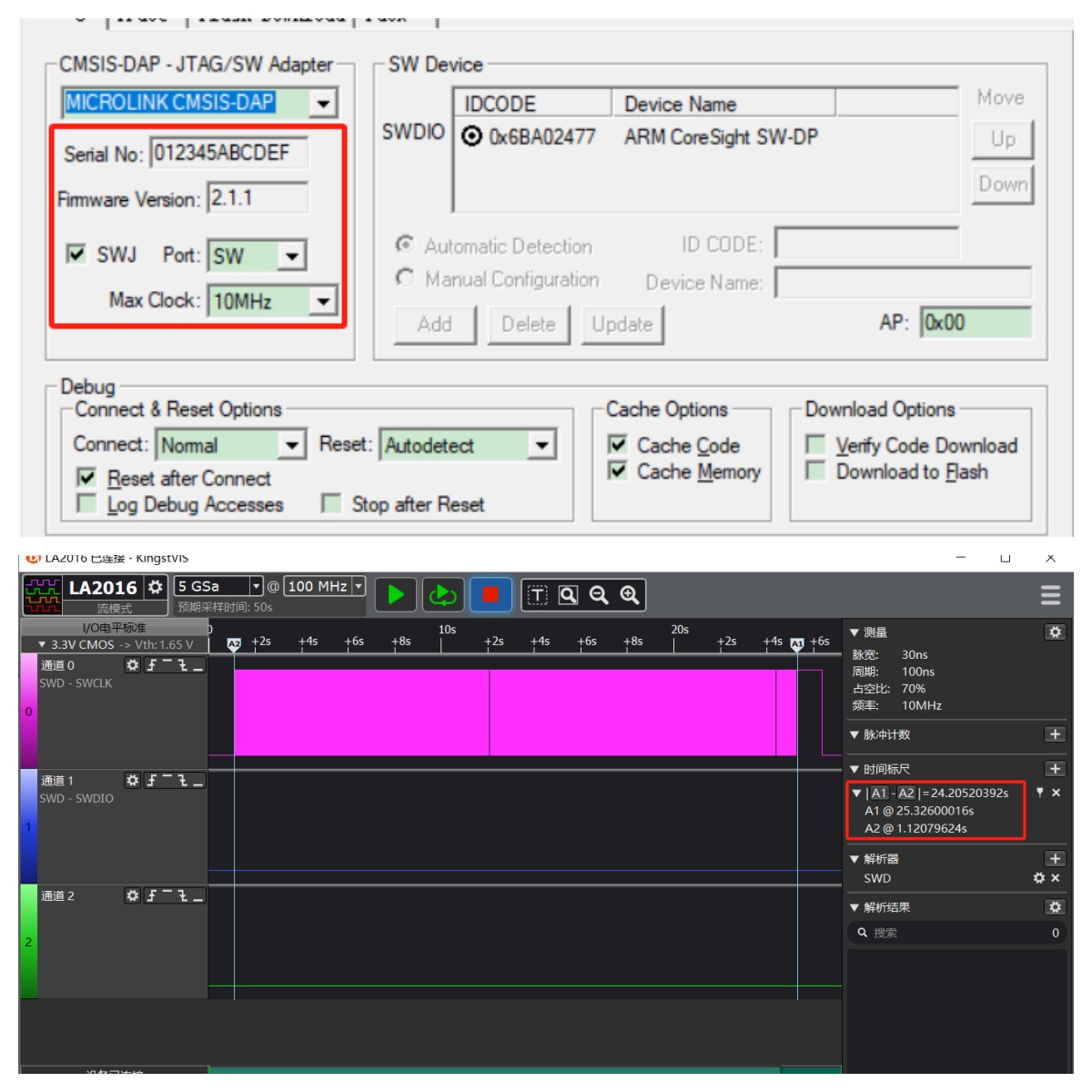Set rising edge trigger on channel 1

click(152, 781)
